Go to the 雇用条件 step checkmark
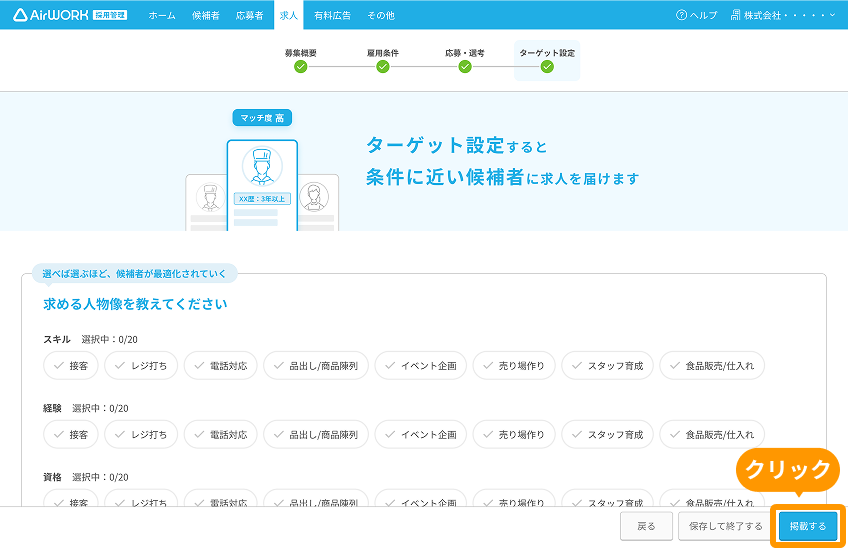 (383, 66)
